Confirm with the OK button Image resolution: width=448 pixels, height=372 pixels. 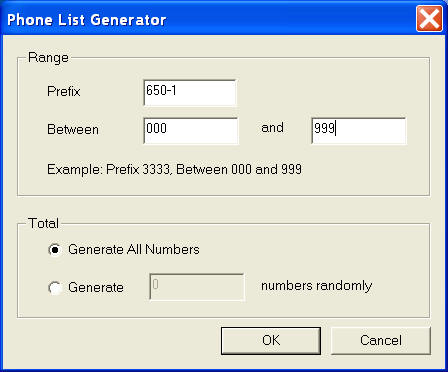click(x=271, y=340)
